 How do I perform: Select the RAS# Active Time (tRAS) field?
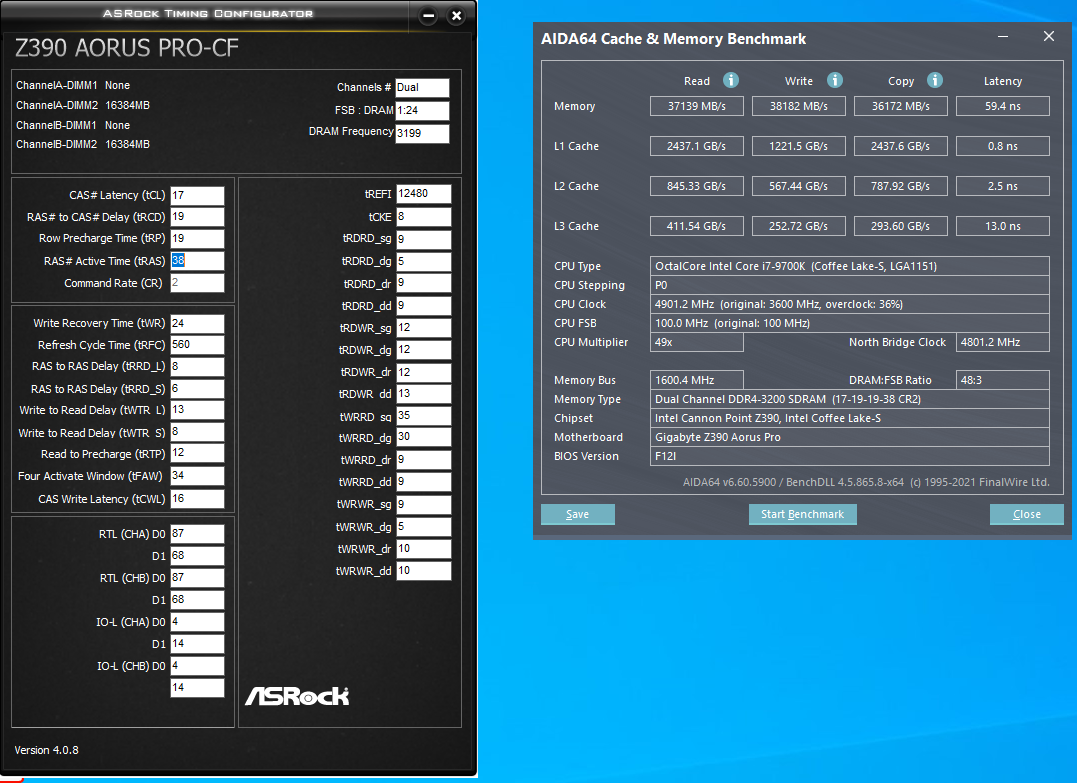tap(197, 260)
